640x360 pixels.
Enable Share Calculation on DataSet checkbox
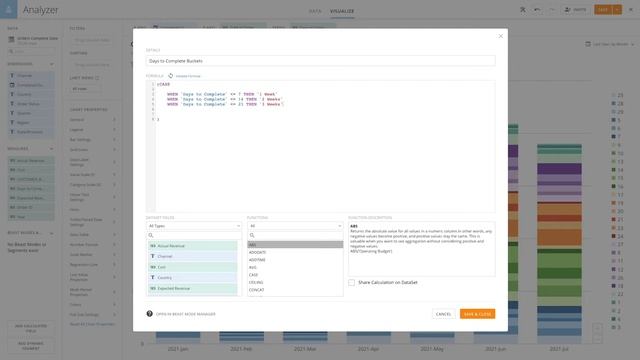[351, 282]
